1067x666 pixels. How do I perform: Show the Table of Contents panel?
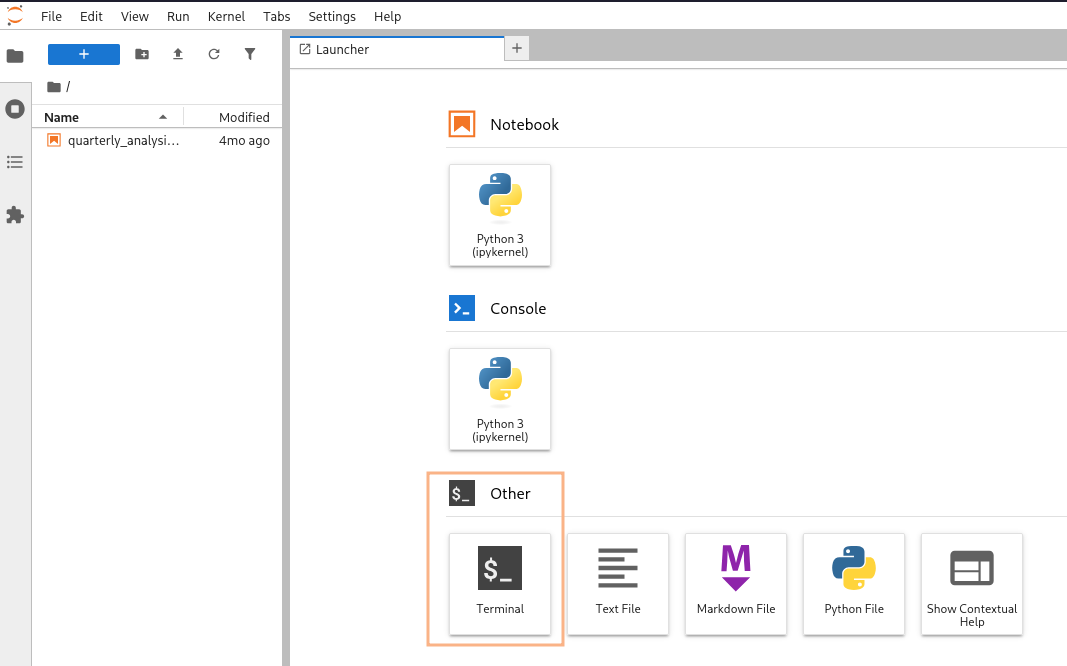(15, 162)
